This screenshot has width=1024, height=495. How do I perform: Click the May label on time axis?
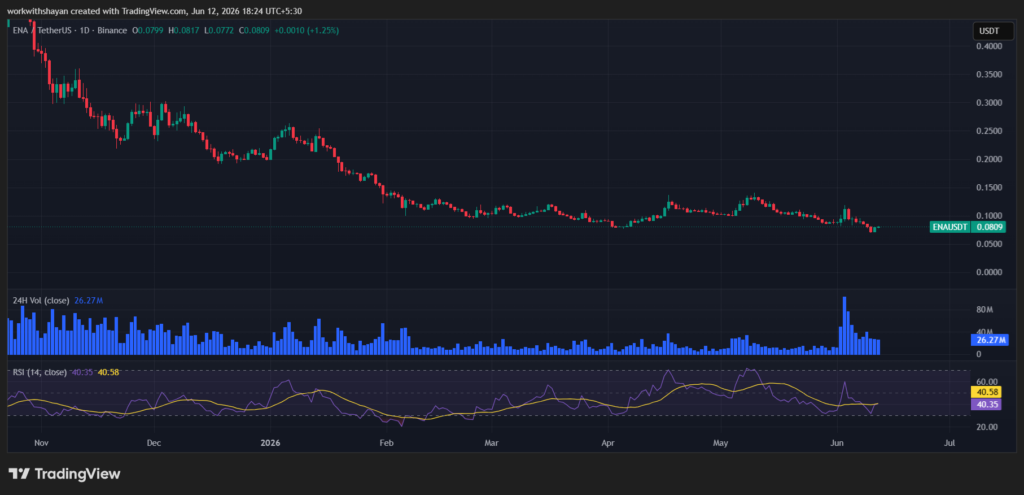coord(720,443)
